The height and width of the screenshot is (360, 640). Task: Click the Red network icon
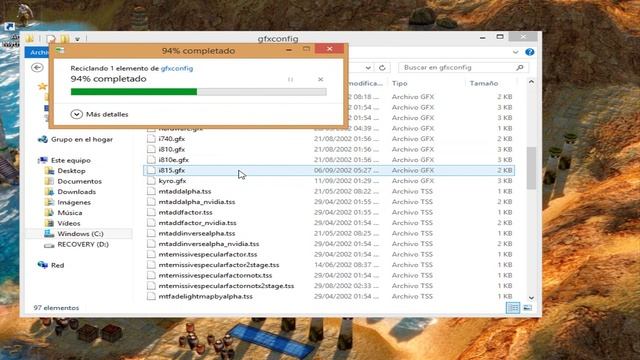pos(42,265)
